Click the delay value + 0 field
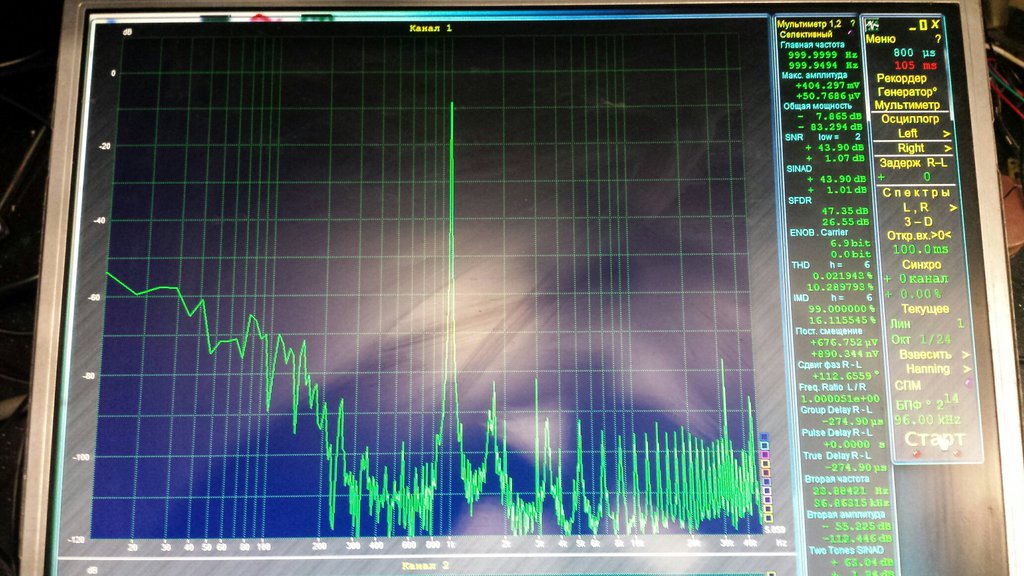Viewport: 1024px width, 576px height. click(904, 177)
